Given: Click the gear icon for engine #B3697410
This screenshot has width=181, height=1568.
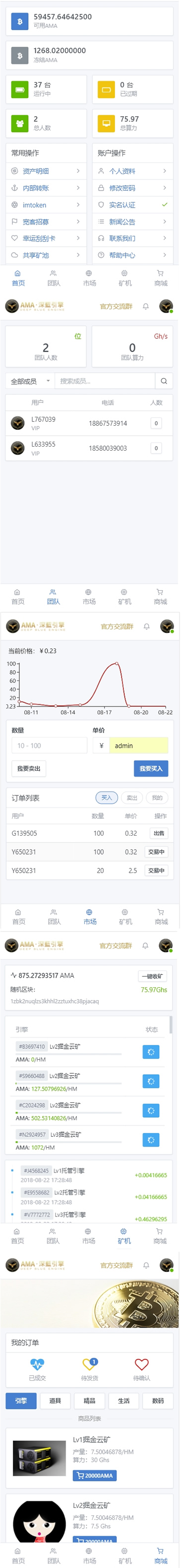Looking at the screenshot, I should coord(151,1052).
